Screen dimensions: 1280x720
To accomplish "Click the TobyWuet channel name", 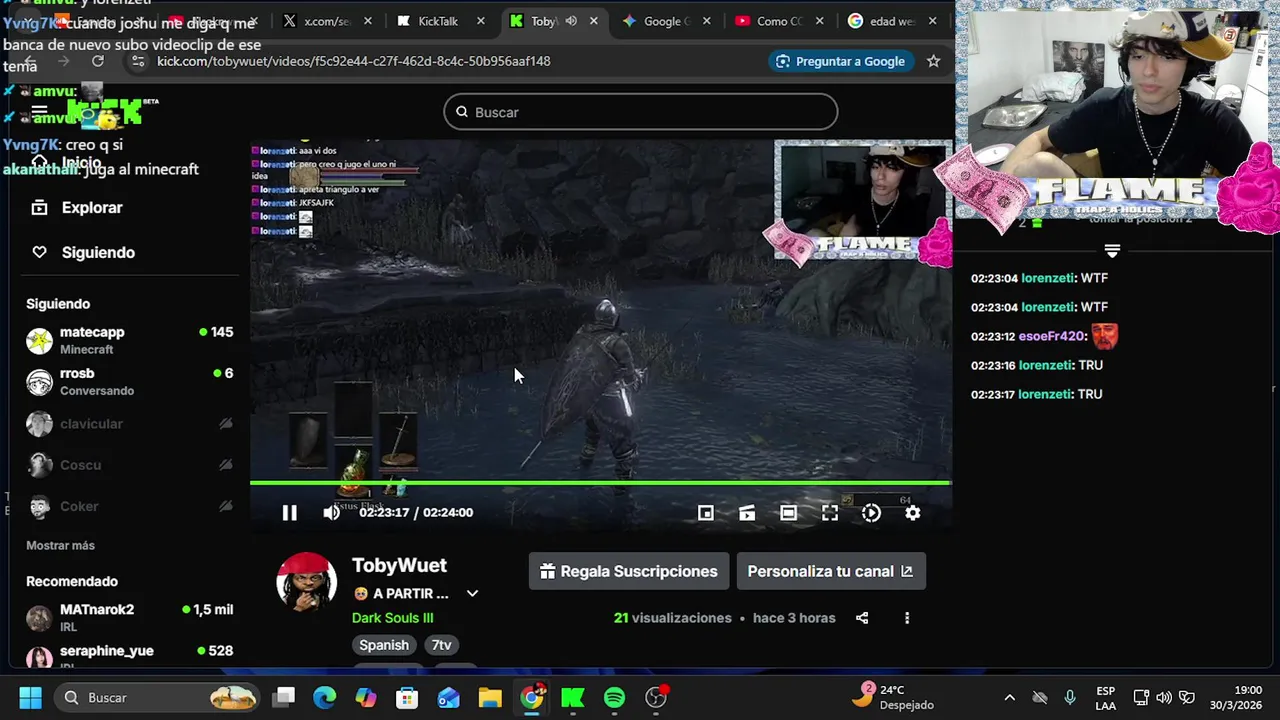I will click(x=399, y=566).
